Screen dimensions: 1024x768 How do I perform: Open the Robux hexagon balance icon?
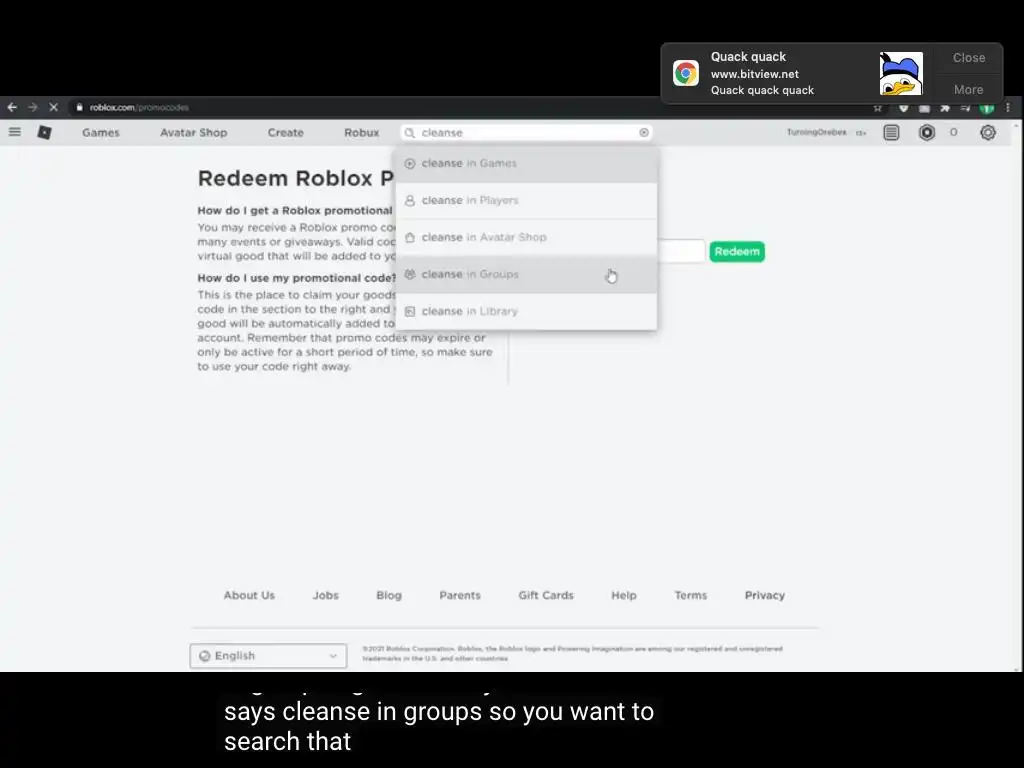point(927,133)
